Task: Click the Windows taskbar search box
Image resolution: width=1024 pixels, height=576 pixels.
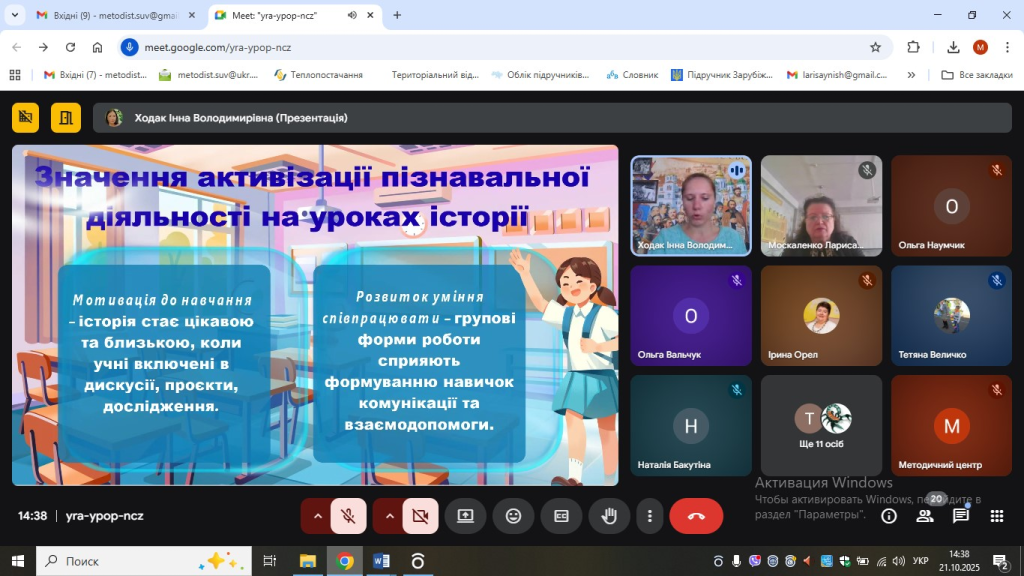Action: tap(142, 561)
